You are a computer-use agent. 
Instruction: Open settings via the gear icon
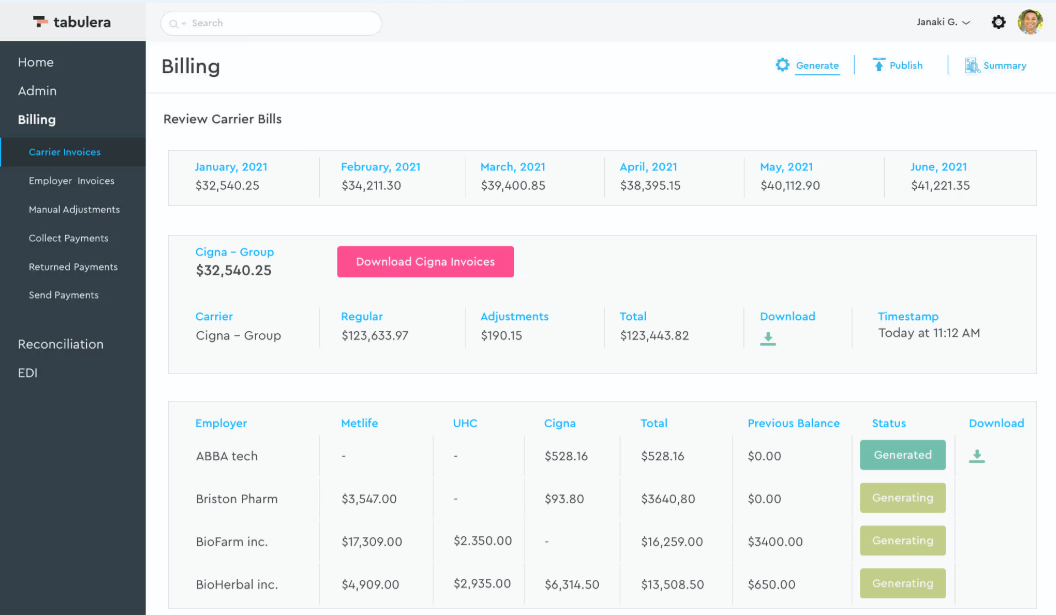[998, 22]
